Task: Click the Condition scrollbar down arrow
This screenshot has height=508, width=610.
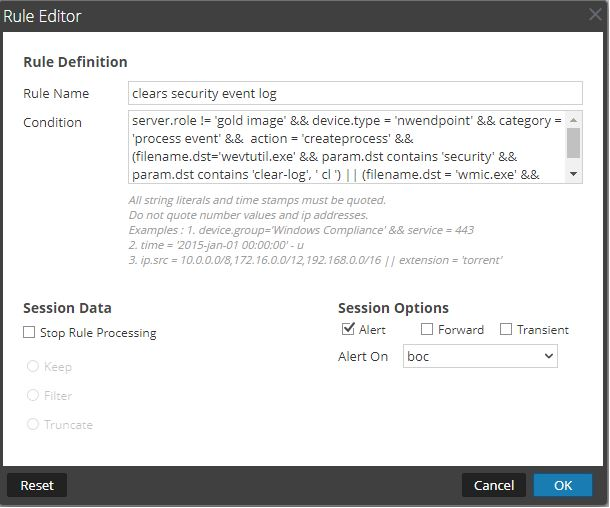Action: pos(573,175)
